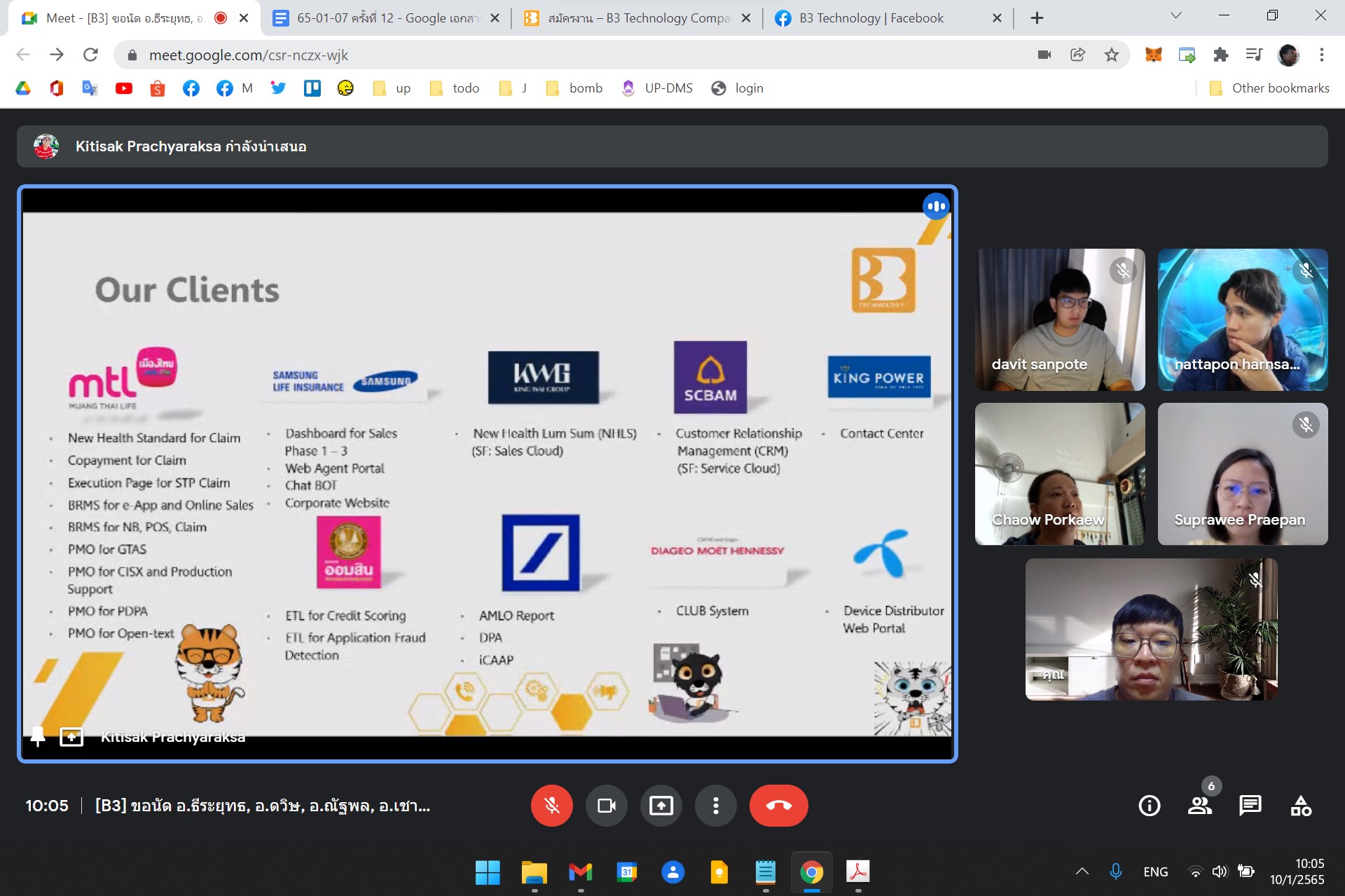Open camera permission icon in address bar

(1044, 55)
